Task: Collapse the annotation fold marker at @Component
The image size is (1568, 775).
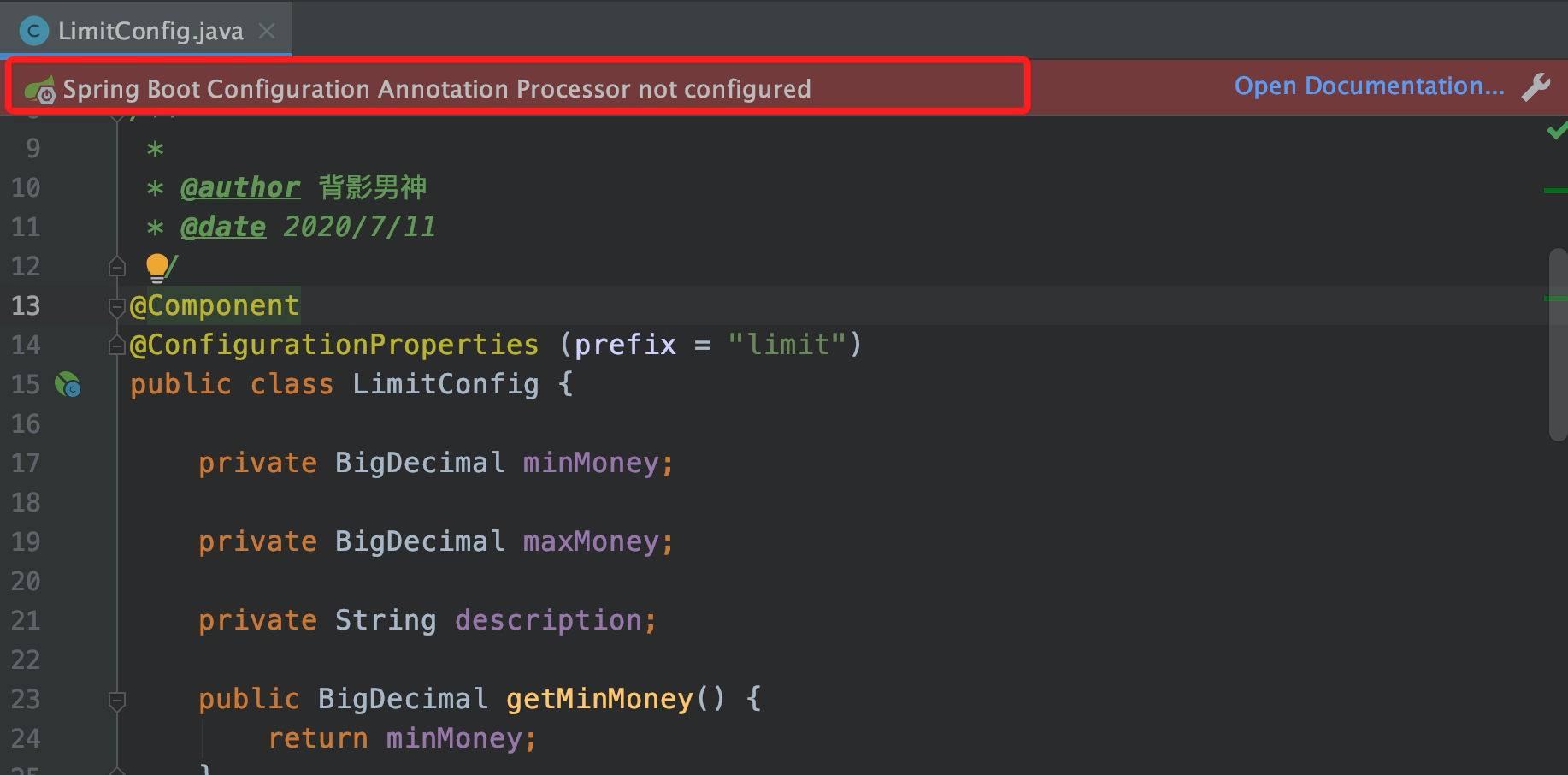Action: (x=117, y=306)
